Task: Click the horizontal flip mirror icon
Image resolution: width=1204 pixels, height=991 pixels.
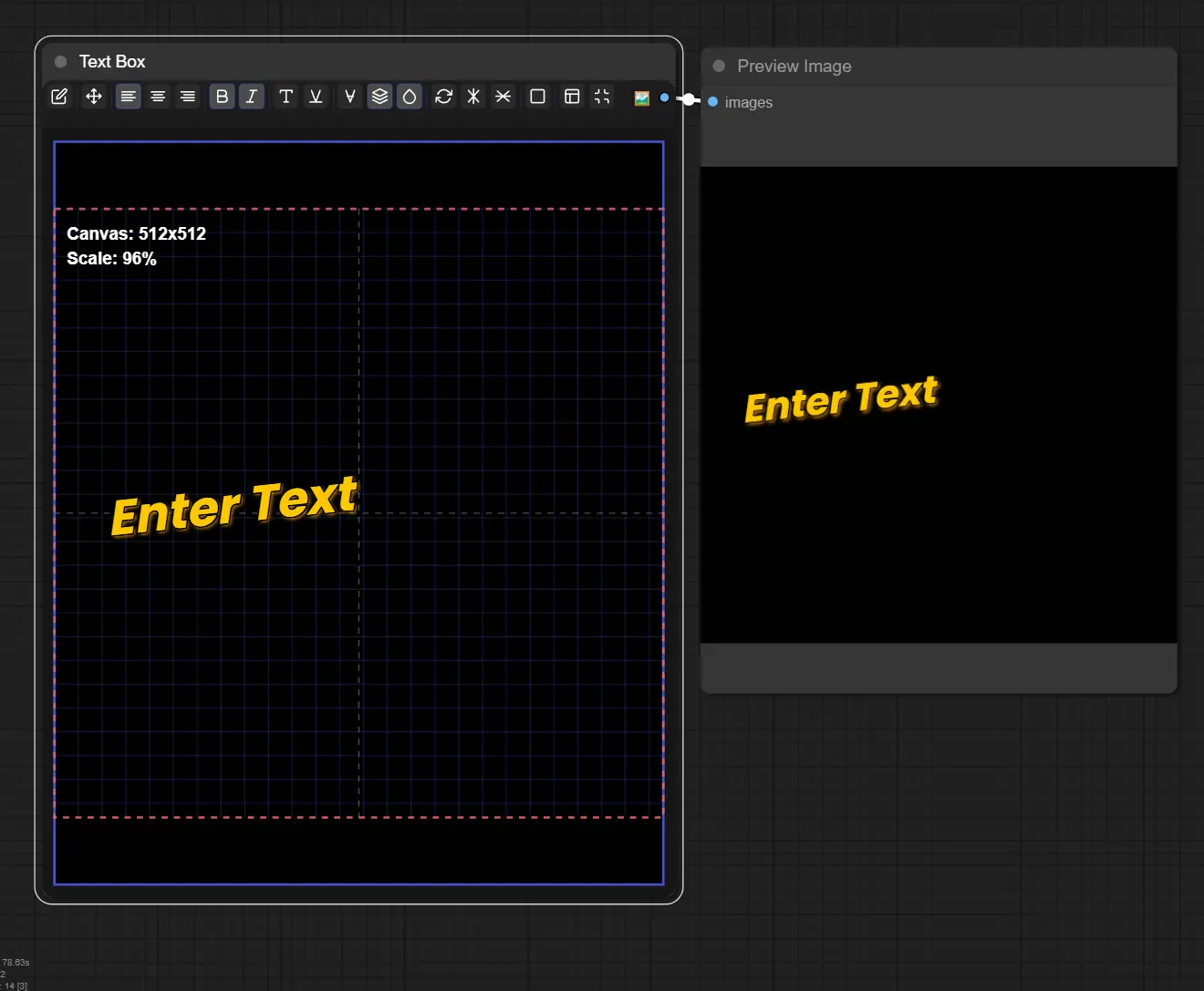Action: click(x=473, y=97)
